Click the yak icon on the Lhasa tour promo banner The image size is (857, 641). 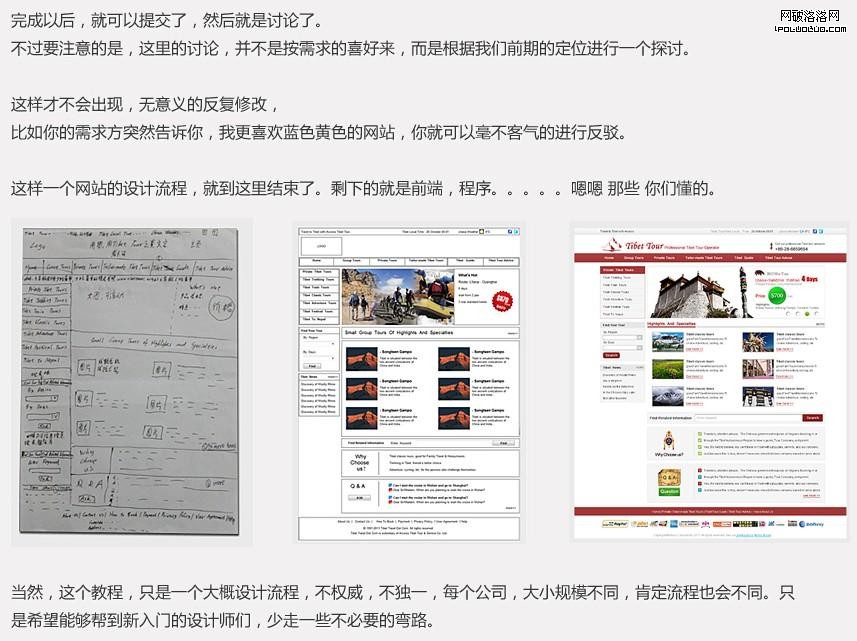tap(761, 273)
